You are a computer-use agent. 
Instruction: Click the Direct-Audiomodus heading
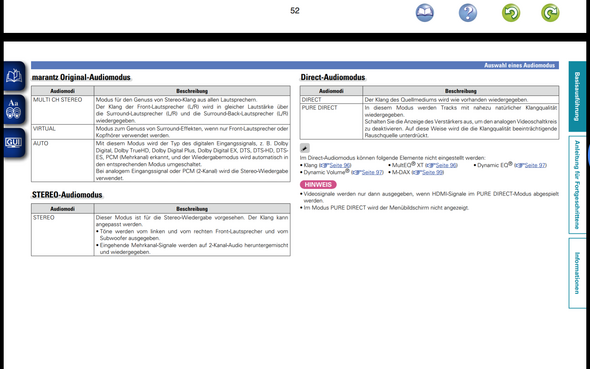(333, 77)
